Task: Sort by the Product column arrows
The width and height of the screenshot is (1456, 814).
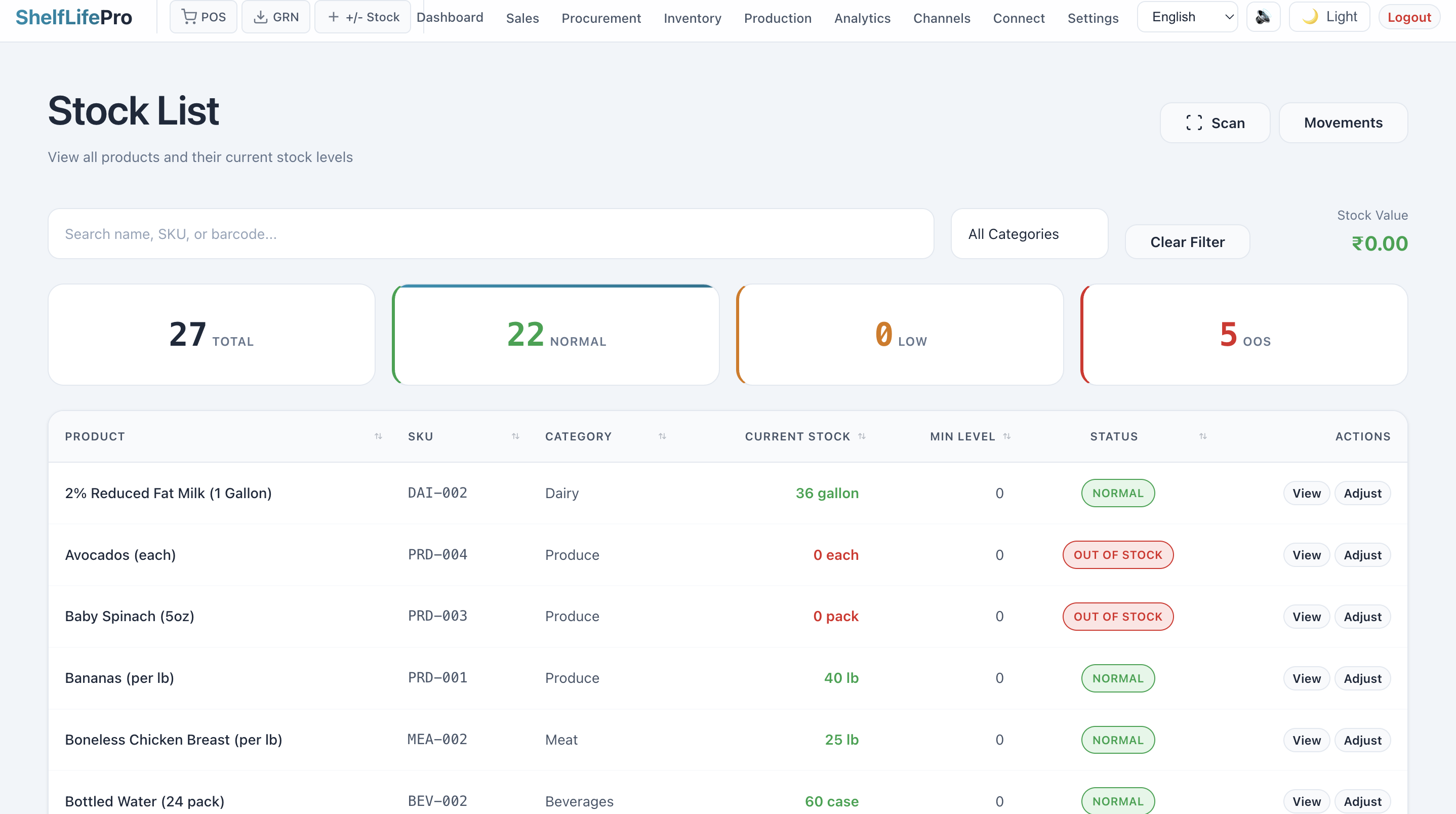Action: click(378, 436)
